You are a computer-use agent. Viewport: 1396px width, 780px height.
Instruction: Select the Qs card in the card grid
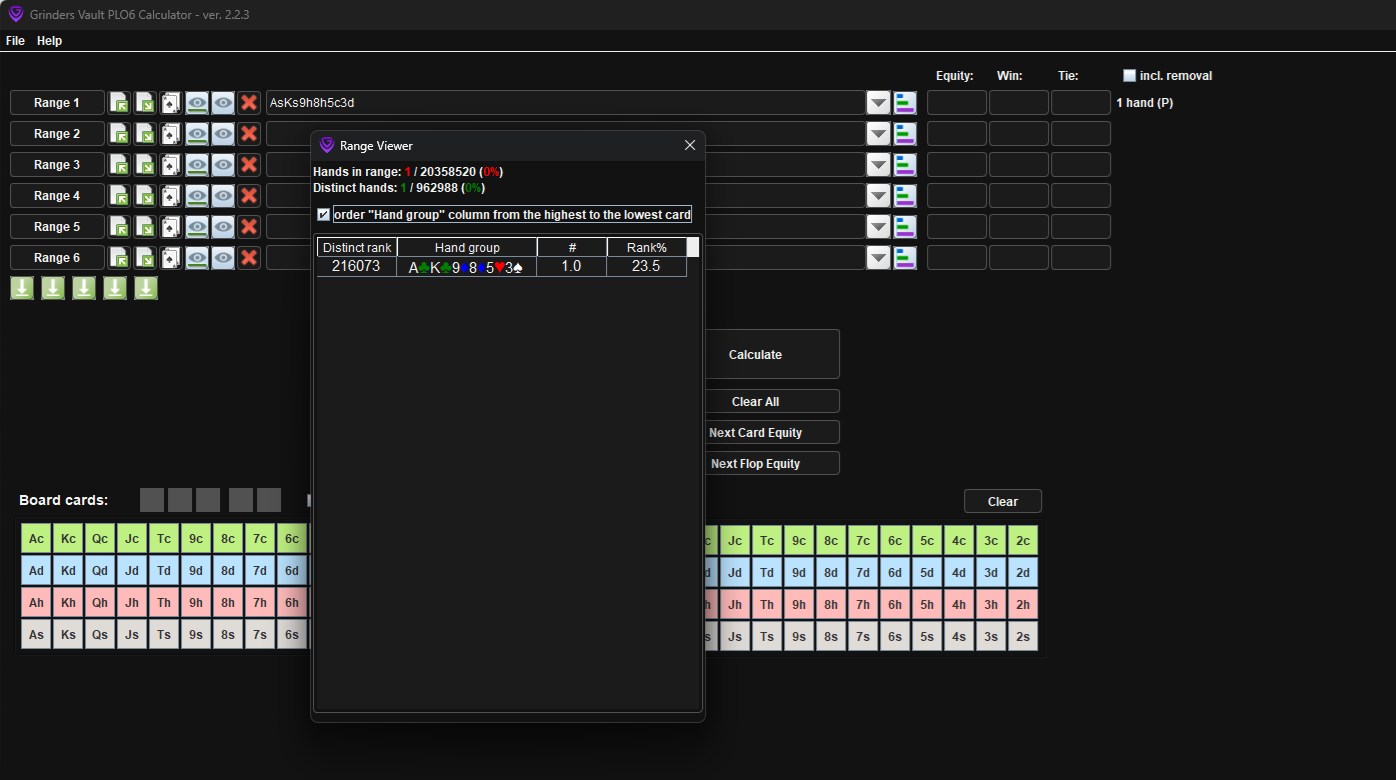[101, 636]
